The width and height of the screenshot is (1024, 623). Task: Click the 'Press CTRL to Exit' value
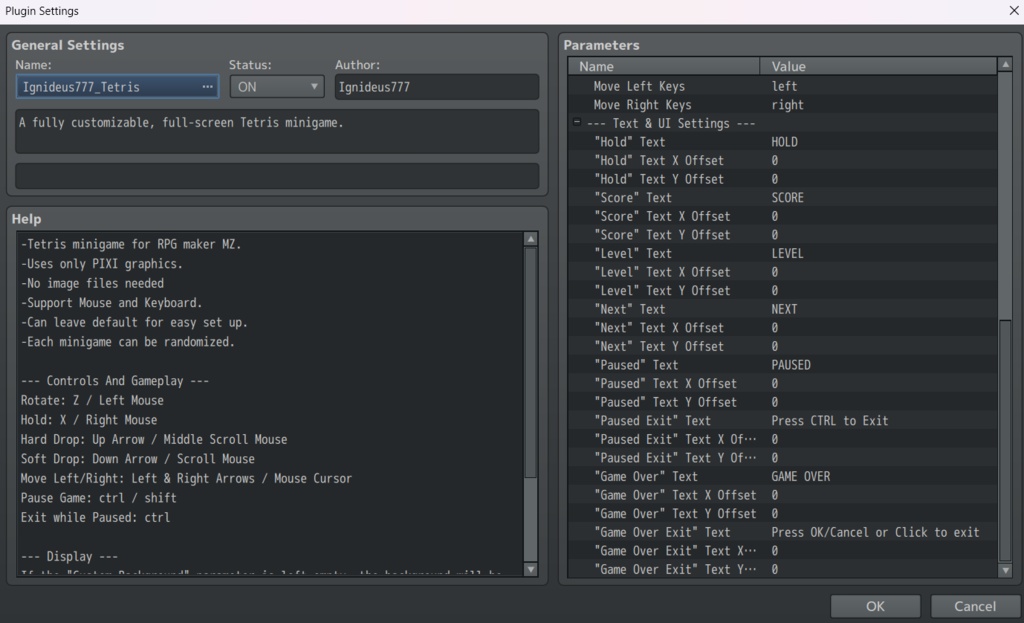(x=829, y=421)
